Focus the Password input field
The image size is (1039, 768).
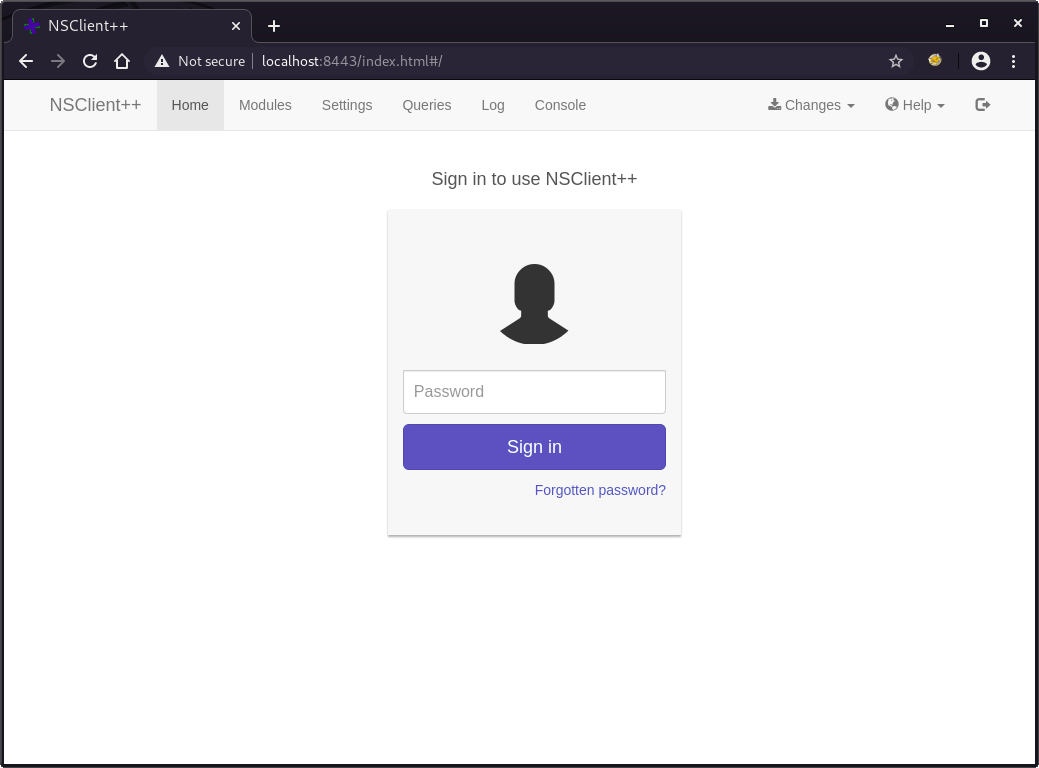(x=534, y=392)
